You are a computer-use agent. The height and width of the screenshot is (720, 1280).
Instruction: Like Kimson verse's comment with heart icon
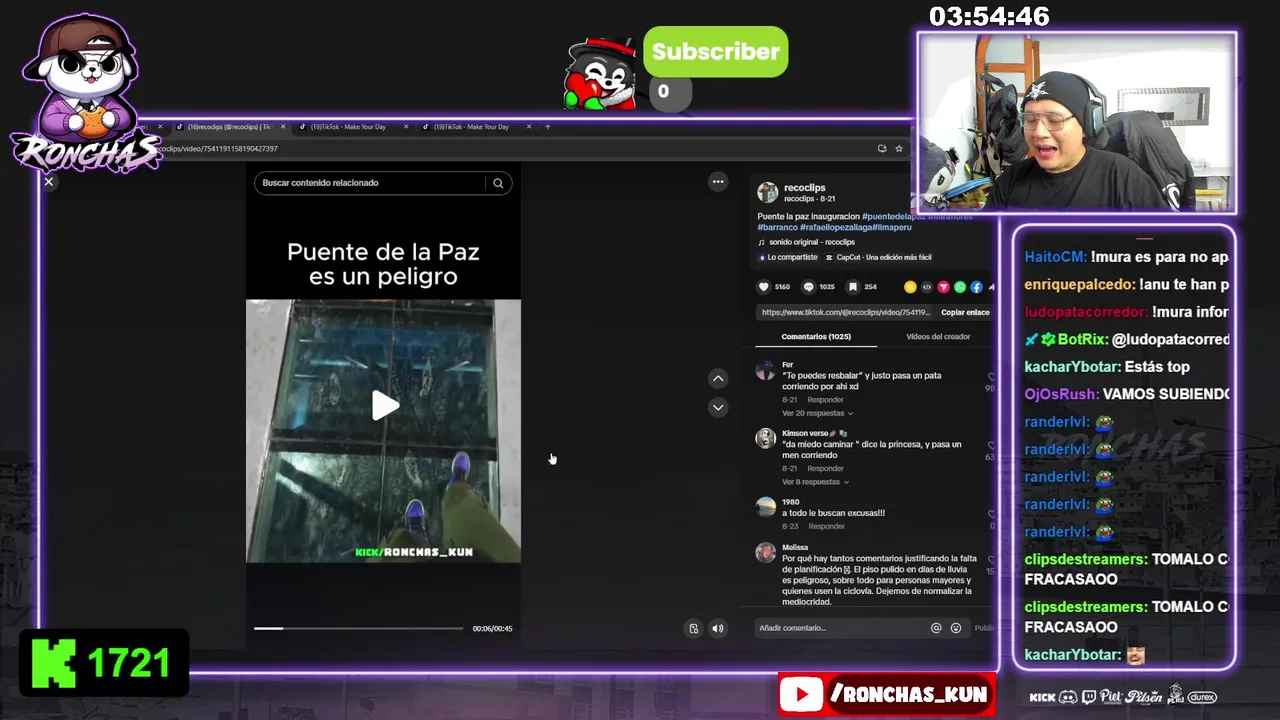point(991,446)
